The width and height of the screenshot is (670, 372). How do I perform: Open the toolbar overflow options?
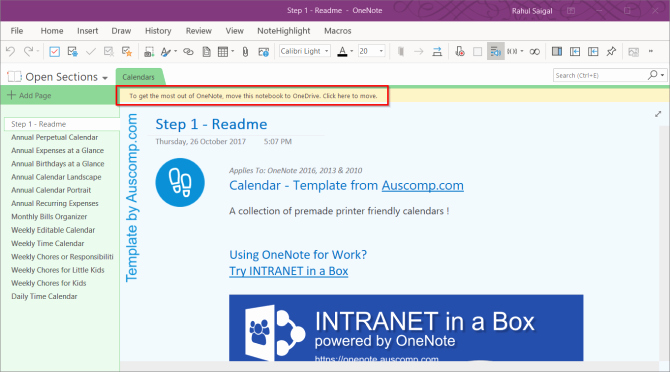click(x=651, y=52)
